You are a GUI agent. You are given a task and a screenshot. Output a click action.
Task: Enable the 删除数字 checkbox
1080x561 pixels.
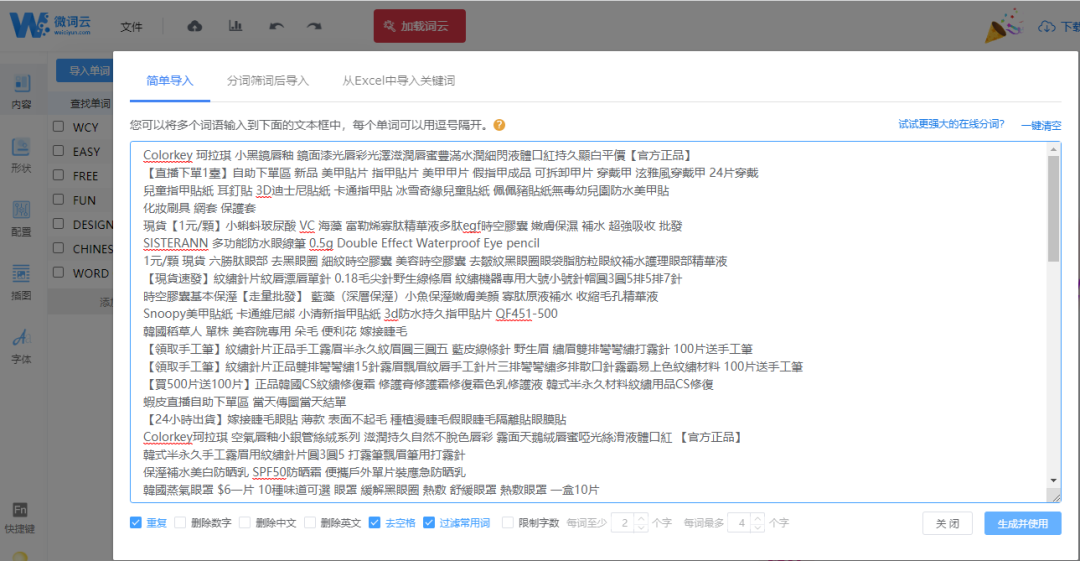click(x=180, y=522)
